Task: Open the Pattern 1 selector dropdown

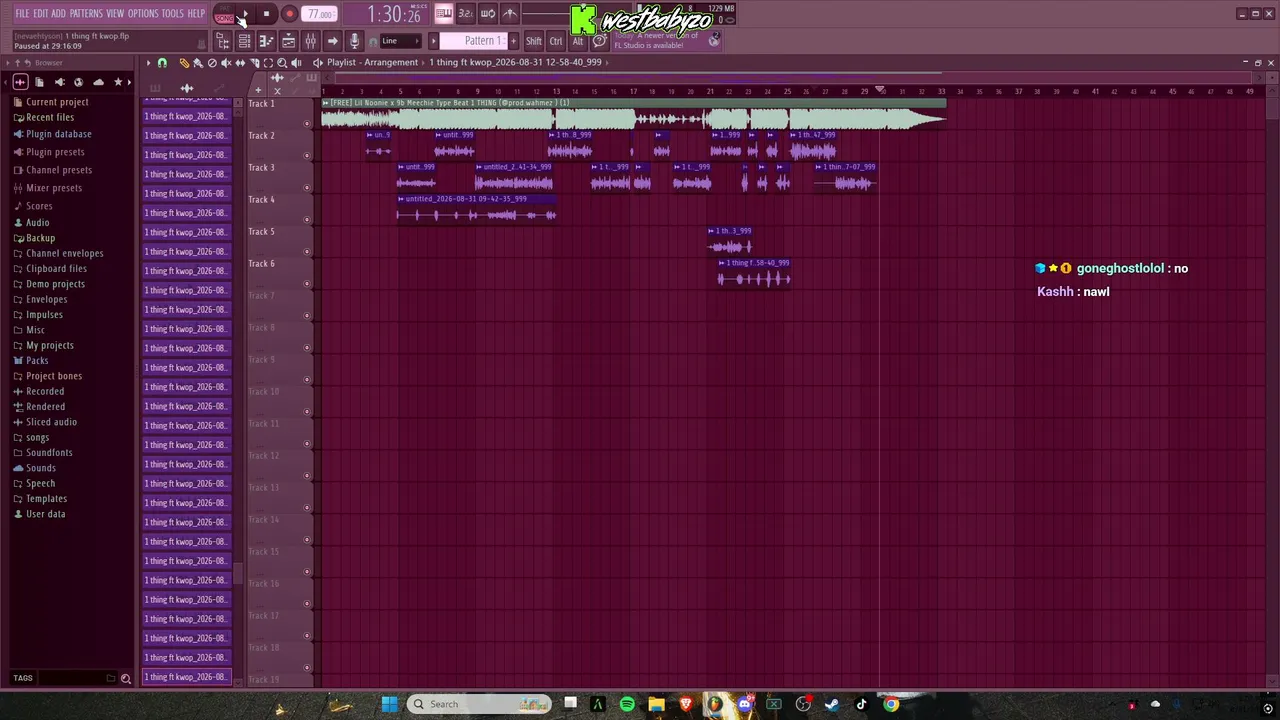Action: point(474,41)
